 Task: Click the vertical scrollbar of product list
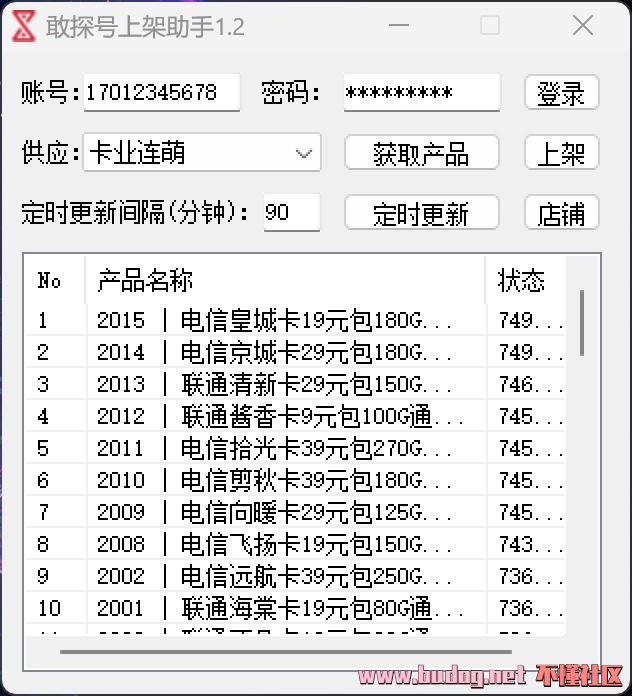pyautogui.click(x=582, y=323)
